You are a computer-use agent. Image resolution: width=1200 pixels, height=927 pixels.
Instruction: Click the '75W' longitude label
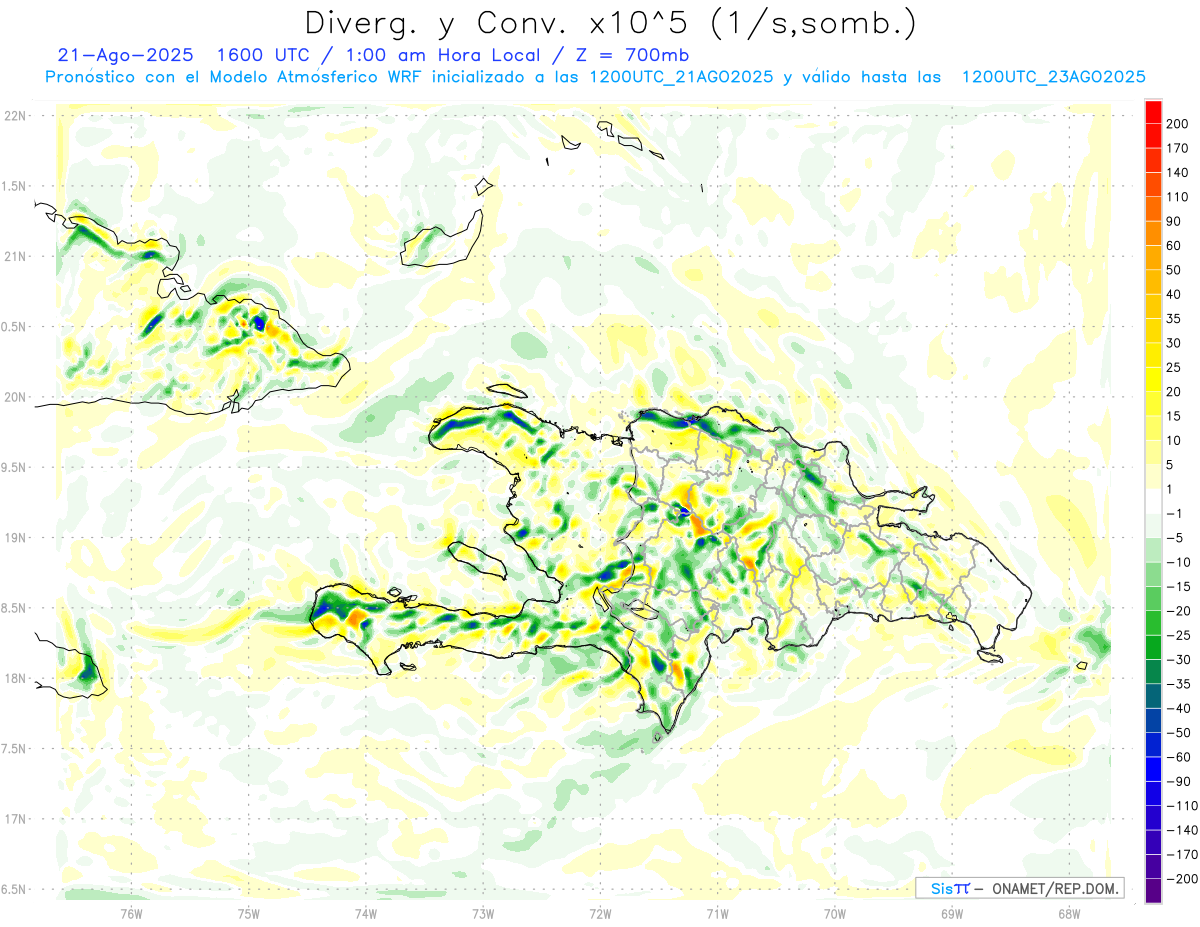(x=248, y=913)
